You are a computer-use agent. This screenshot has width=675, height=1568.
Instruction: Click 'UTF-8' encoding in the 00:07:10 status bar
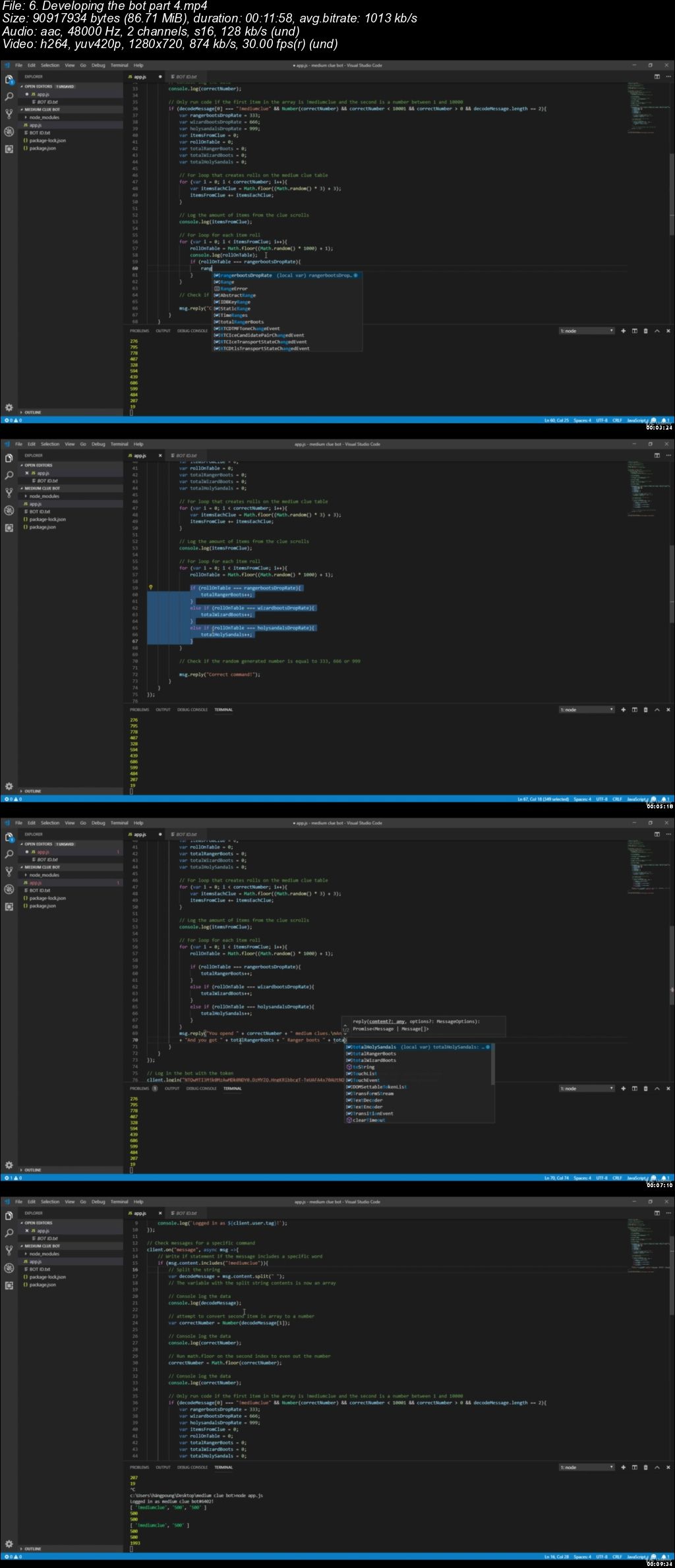coord(601,1177)
